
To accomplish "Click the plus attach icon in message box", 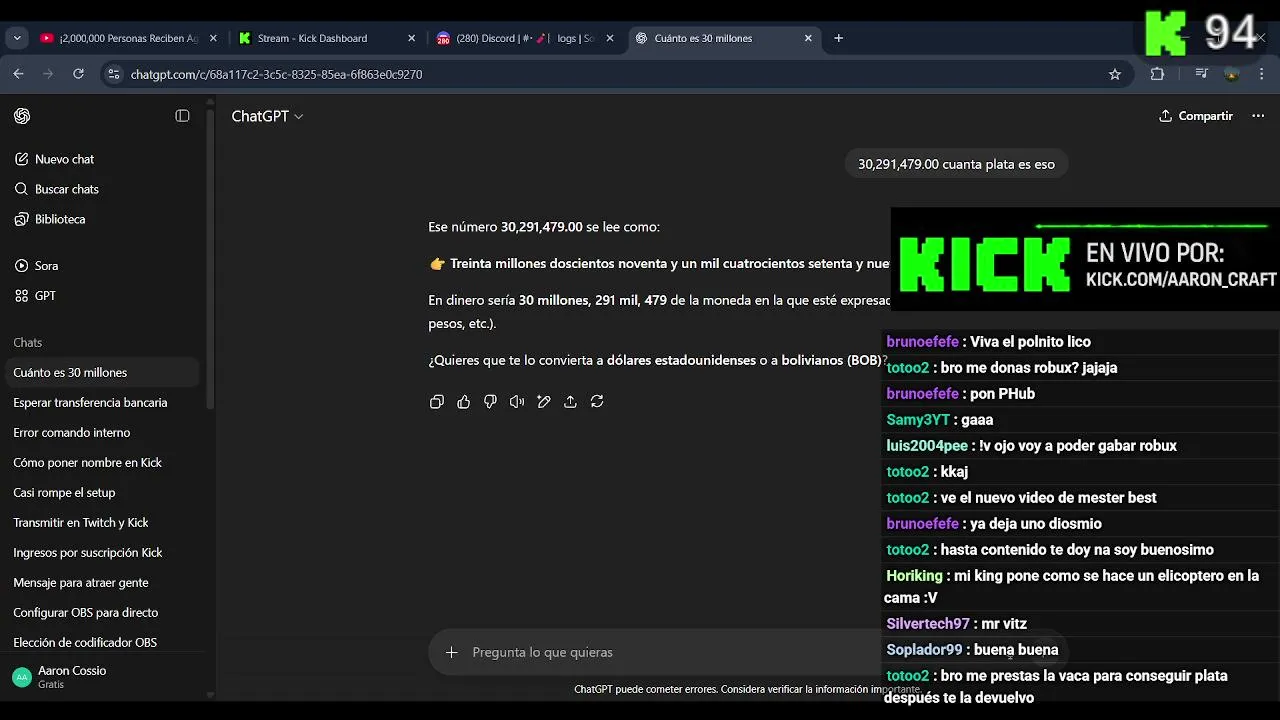I will pyautogui.click(x=451, y=652).
